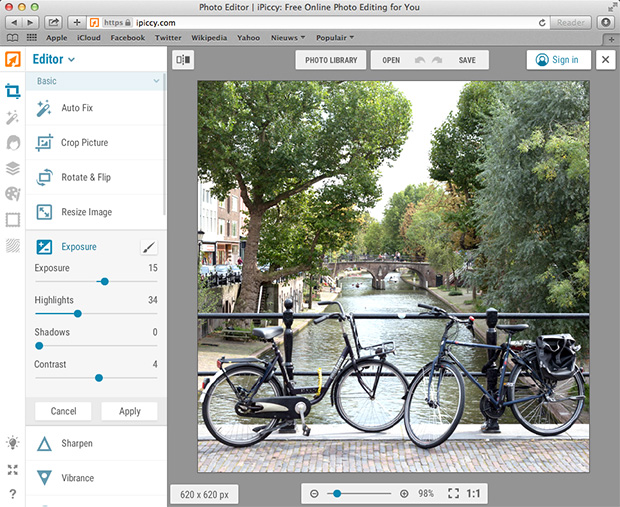Click the Exposure tool icon
This screenshot has width=620, height=507.
click(44, 247)
